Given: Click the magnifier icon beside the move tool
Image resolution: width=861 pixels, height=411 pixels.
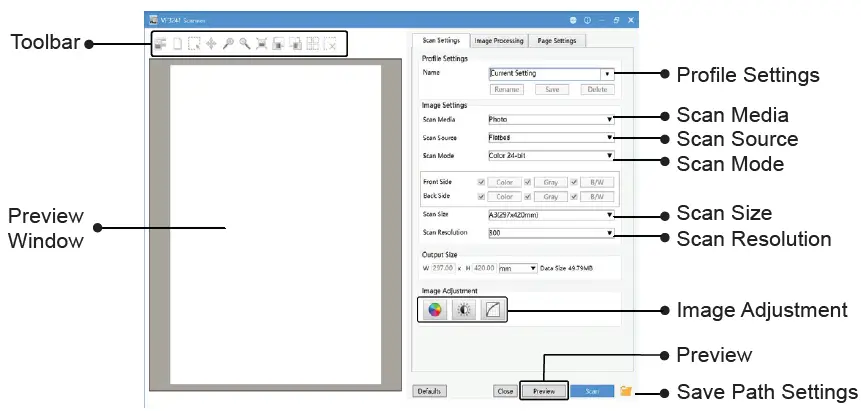Looking at the screenshot, I should click(228, 44).
